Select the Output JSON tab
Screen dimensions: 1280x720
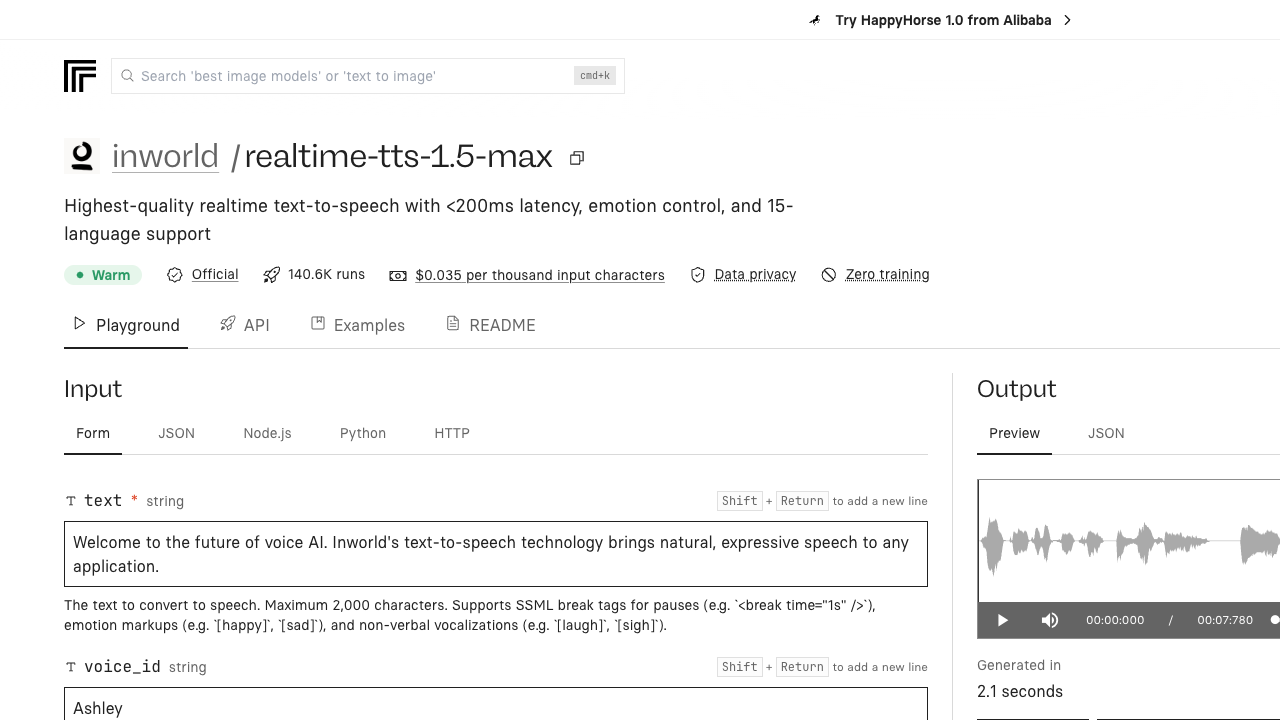pos(1106,433)
